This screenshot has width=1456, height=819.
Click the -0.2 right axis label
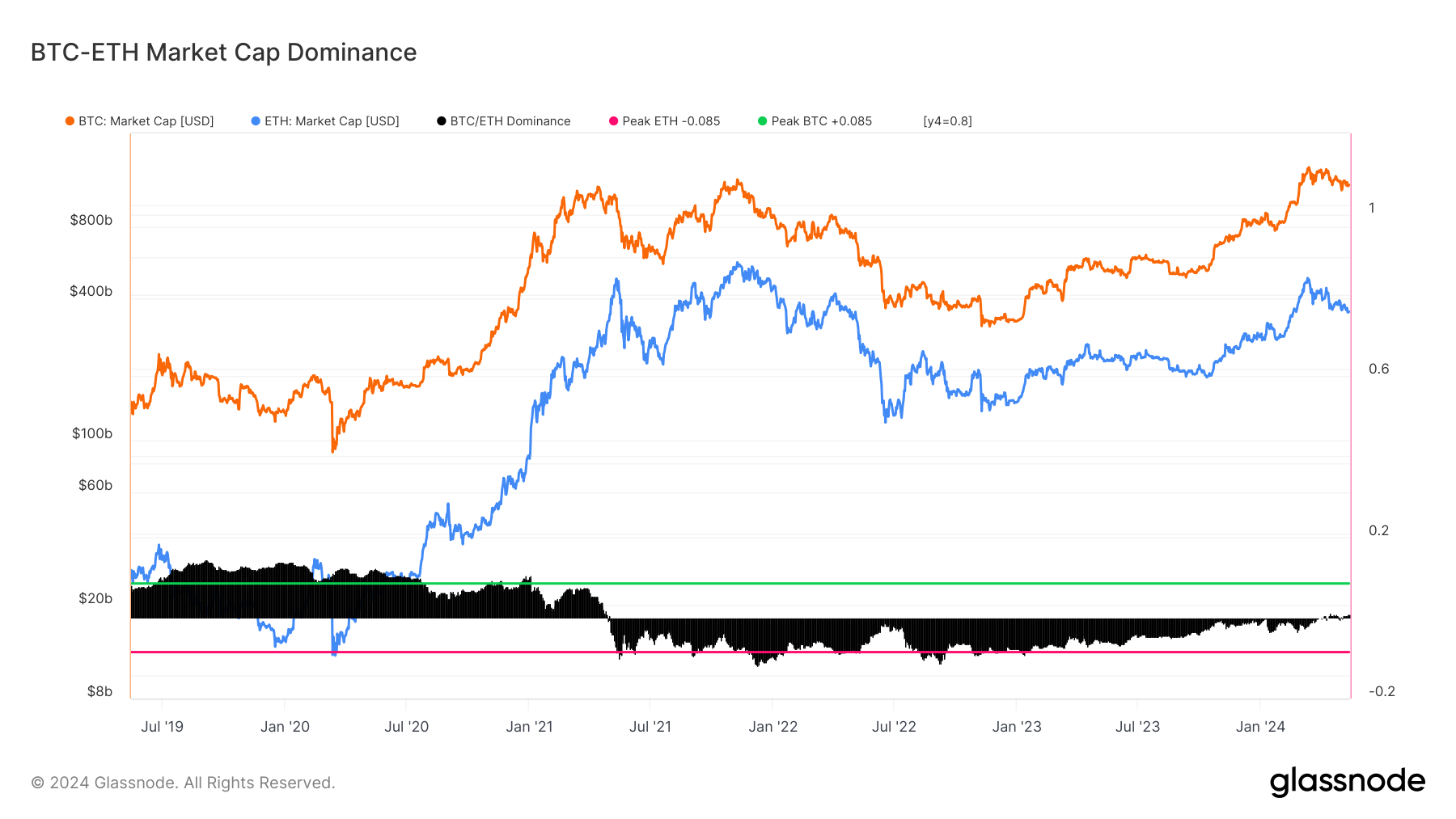coord(1382,691)
